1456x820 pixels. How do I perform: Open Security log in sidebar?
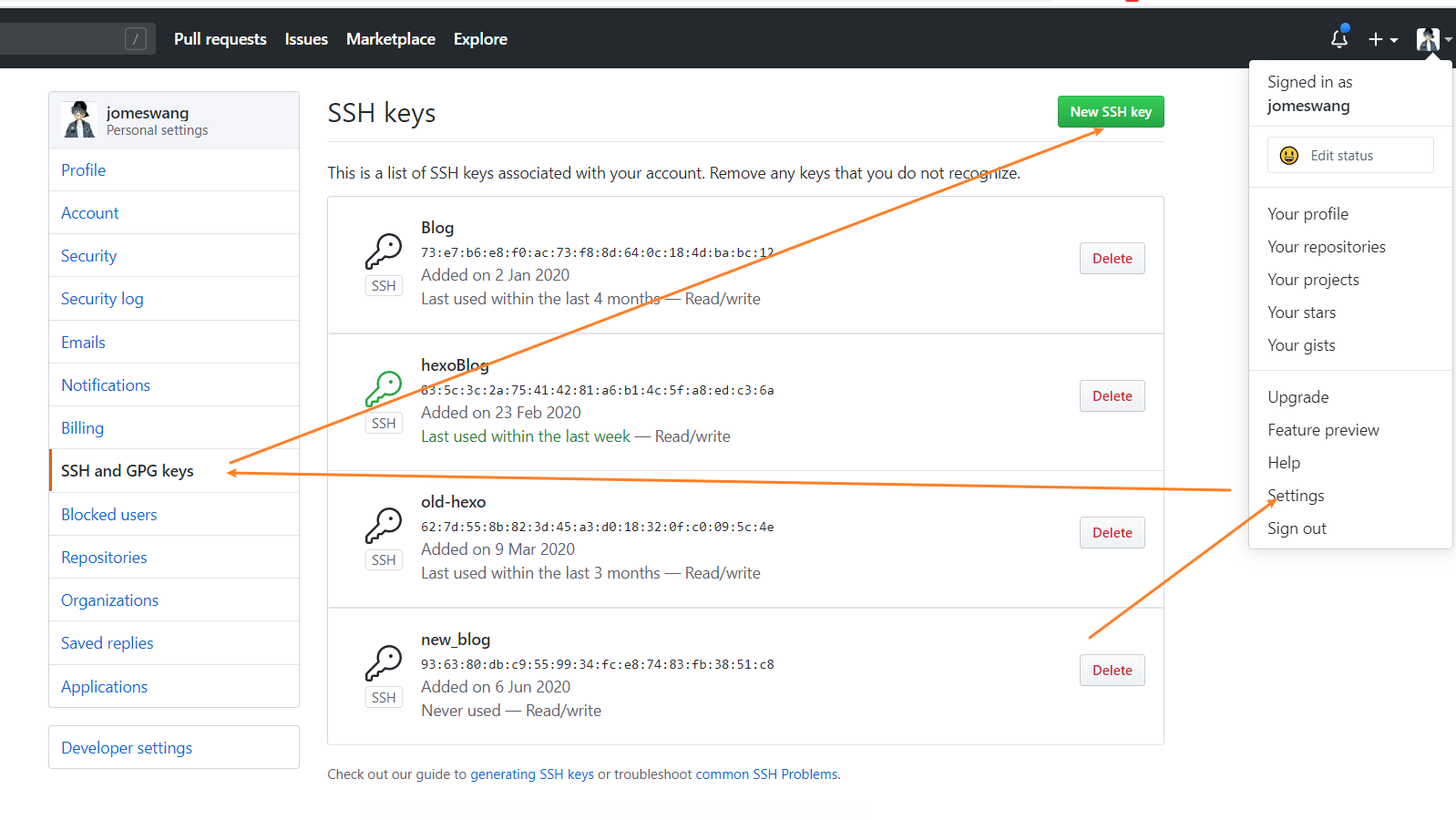coord(174,299)
